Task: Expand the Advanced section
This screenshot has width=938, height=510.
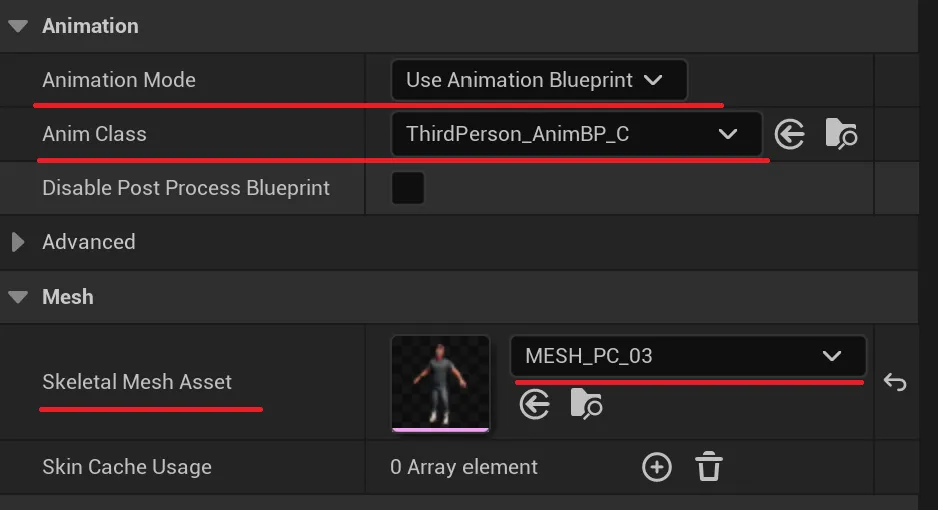Action: 18,242
